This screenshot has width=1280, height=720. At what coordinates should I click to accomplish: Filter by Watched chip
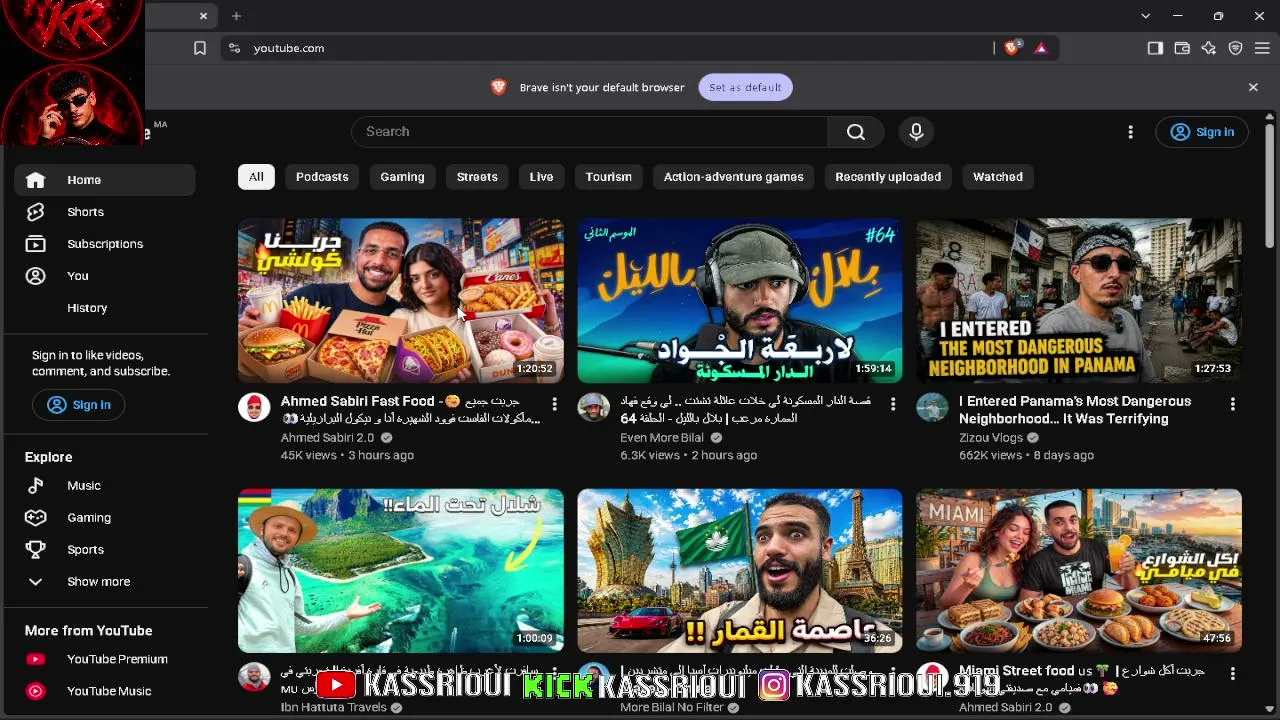pyautogui.click(x=998, y=177)
